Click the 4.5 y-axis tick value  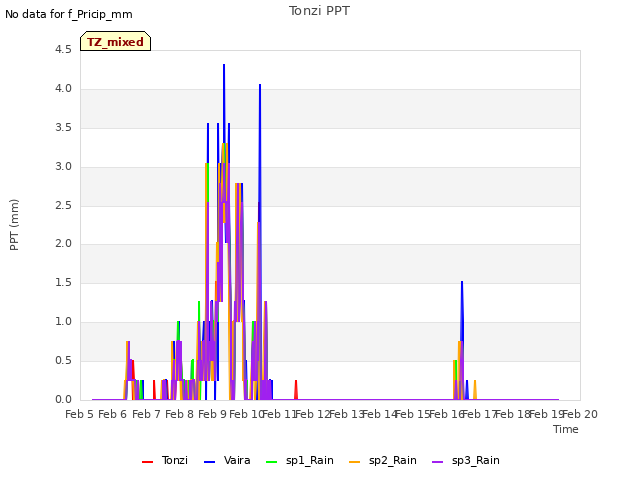click(63, 50)
